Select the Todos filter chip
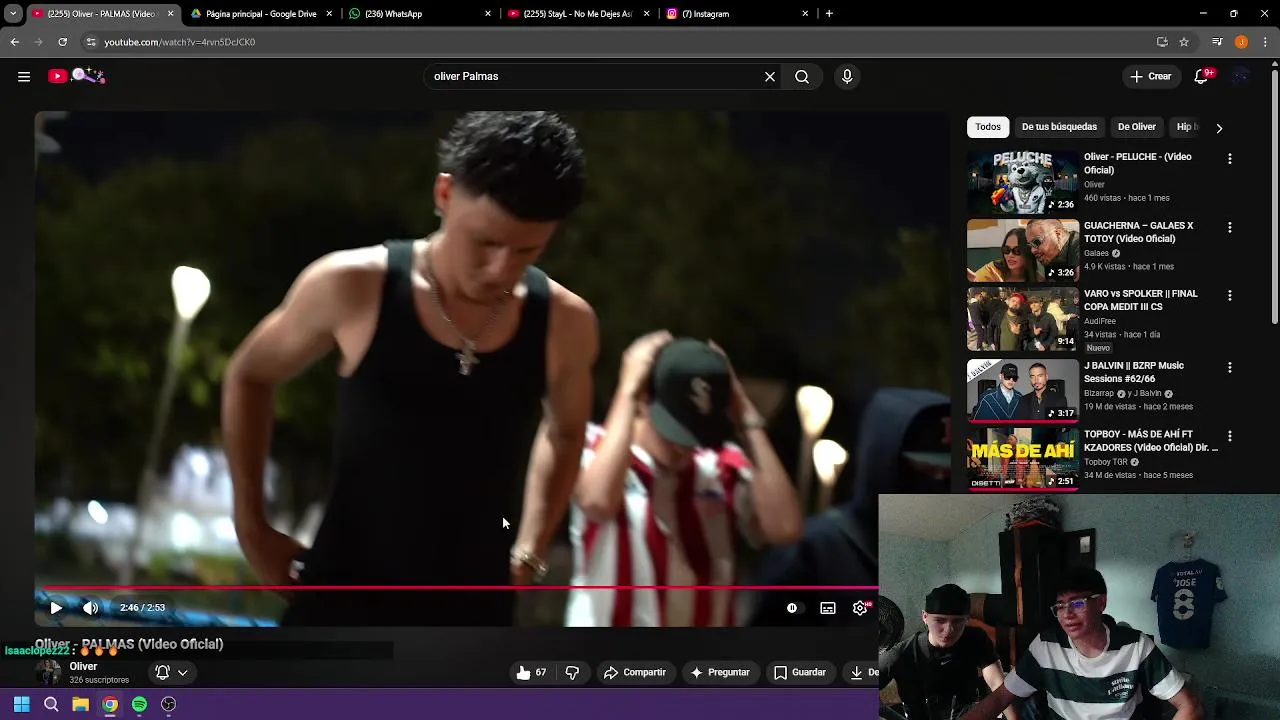The image size is (1280, 720). tap(988, 127)
